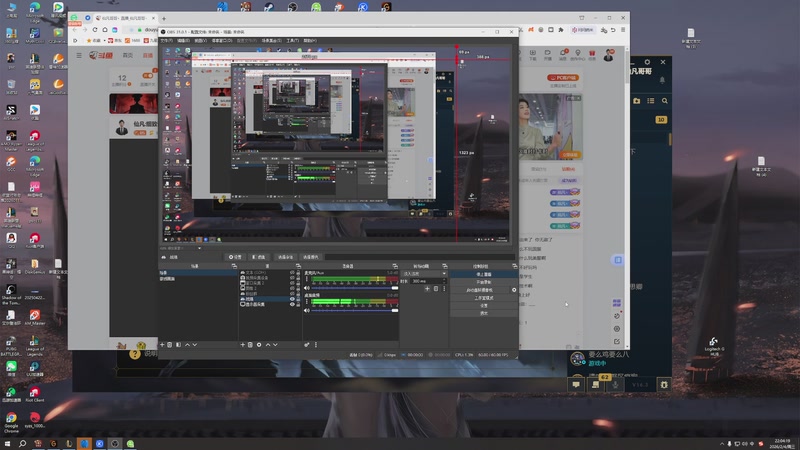The height and width of the screenshot is (450, 800).
Task: Open virtual camera settings gear
Action: (x=514, y=290)
